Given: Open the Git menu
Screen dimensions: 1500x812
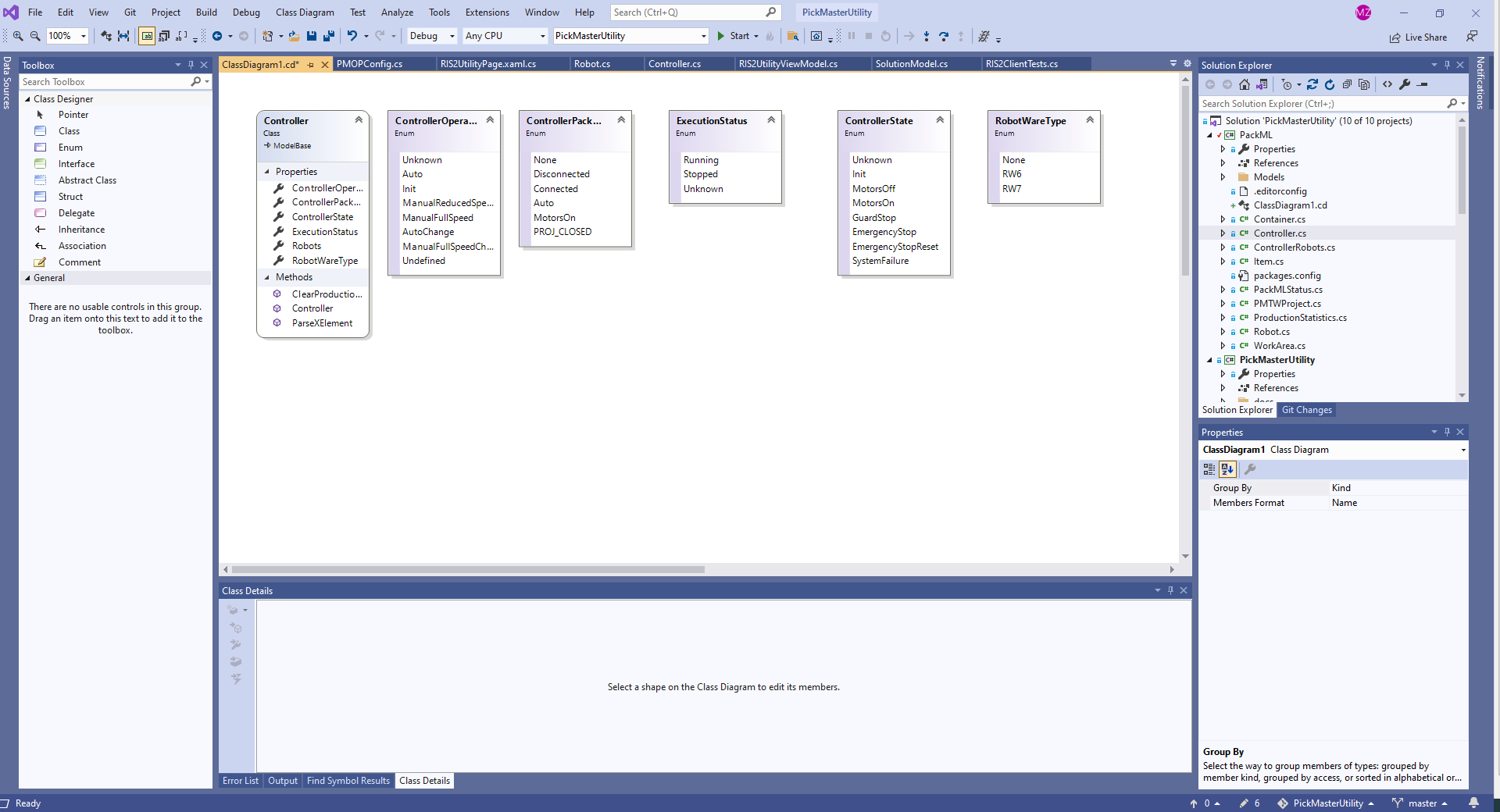Looking at the screenshot, I should click(130, 12).
